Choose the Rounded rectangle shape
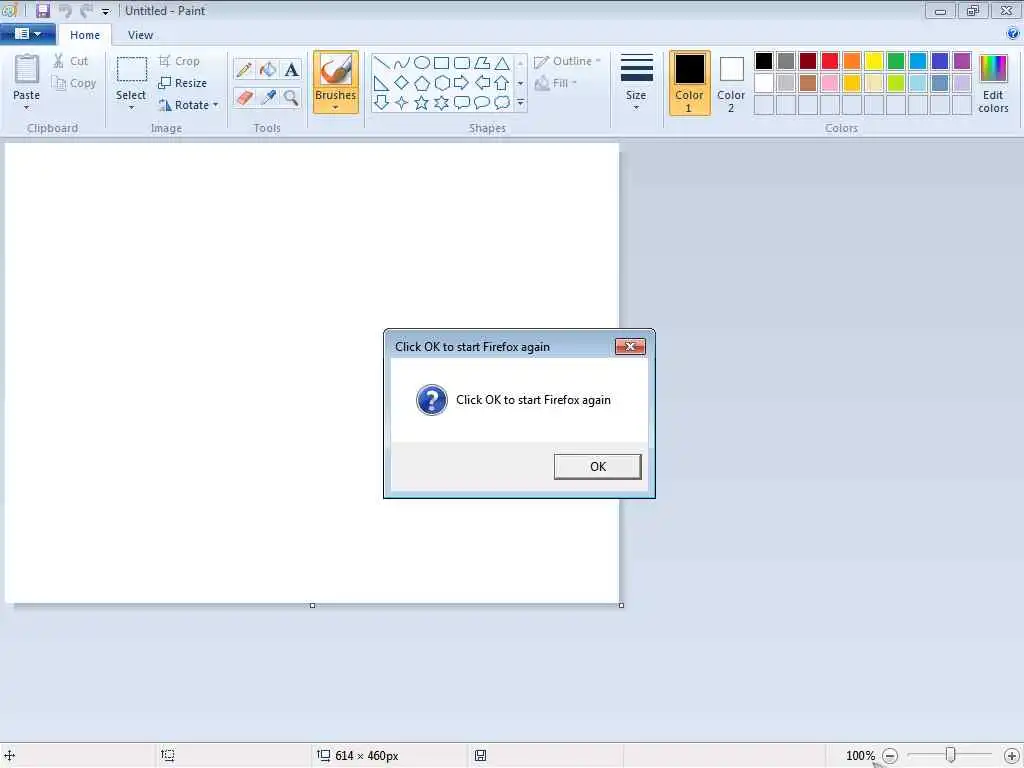Screen dimensions: 1024x768 (462, 63)
